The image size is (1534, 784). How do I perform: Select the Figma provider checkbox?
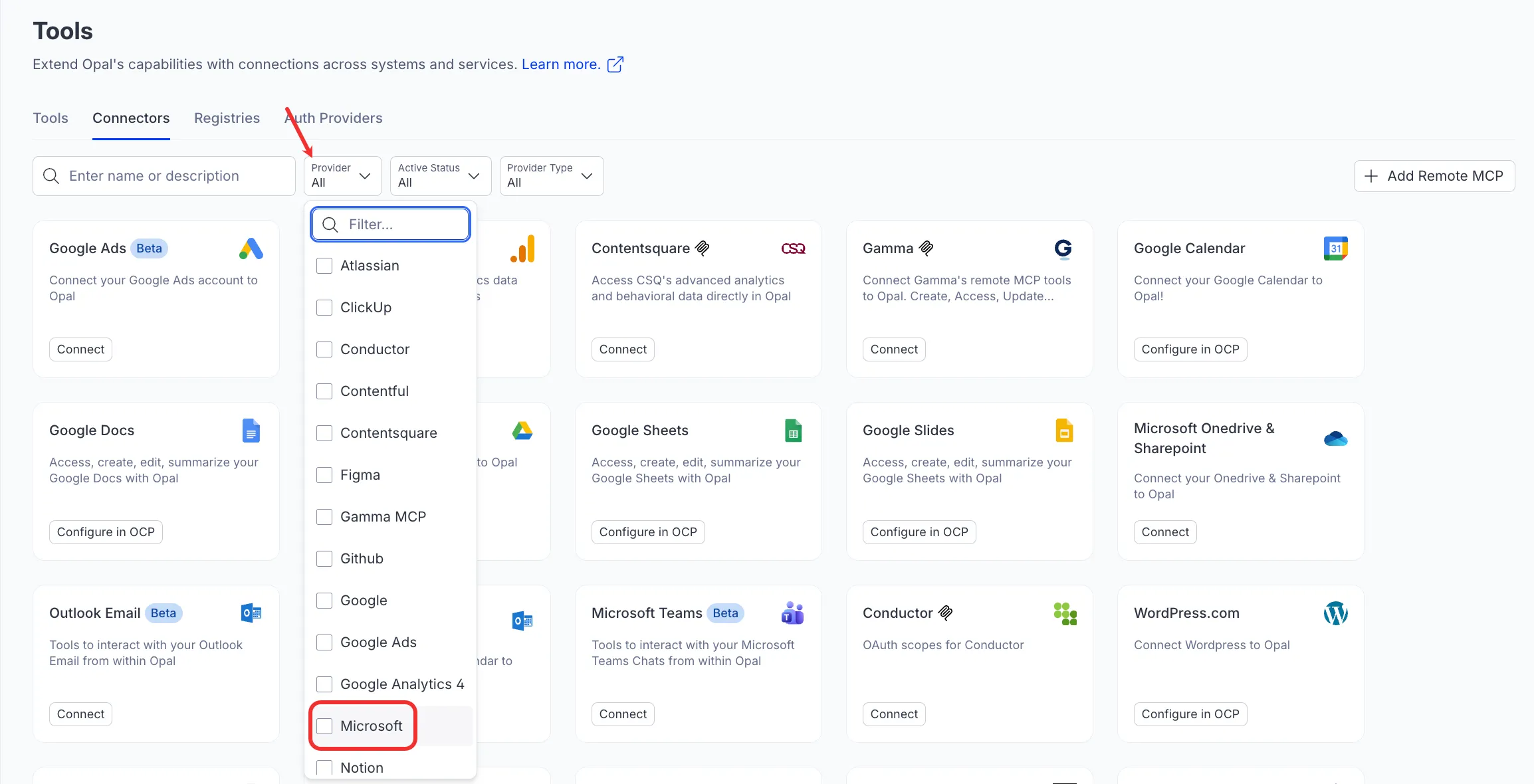pos(324,475)
